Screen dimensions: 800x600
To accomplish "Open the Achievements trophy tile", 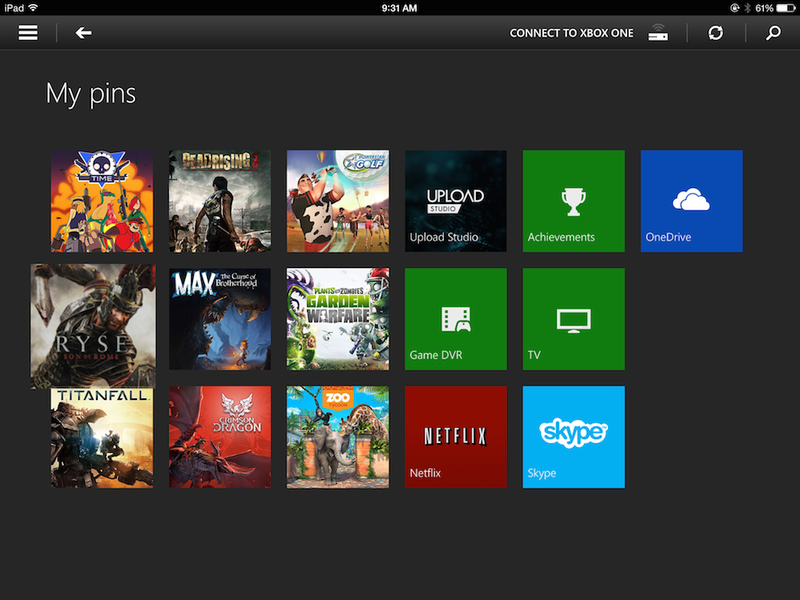I will pyautogui.click(x=573, y=201).
